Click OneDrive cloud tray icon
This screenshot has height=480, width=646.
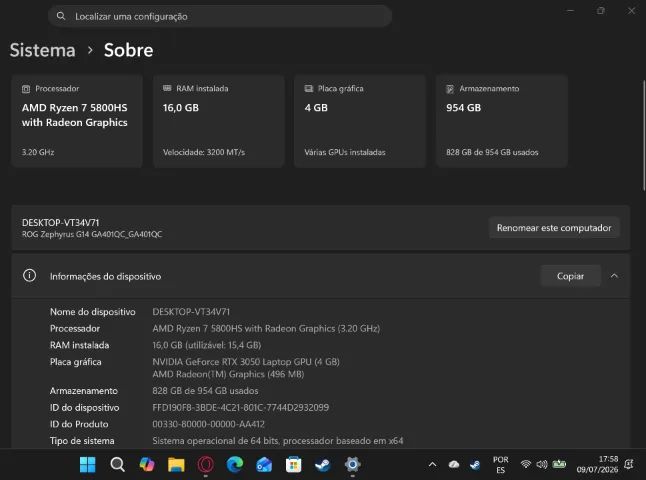coord(454,465)
